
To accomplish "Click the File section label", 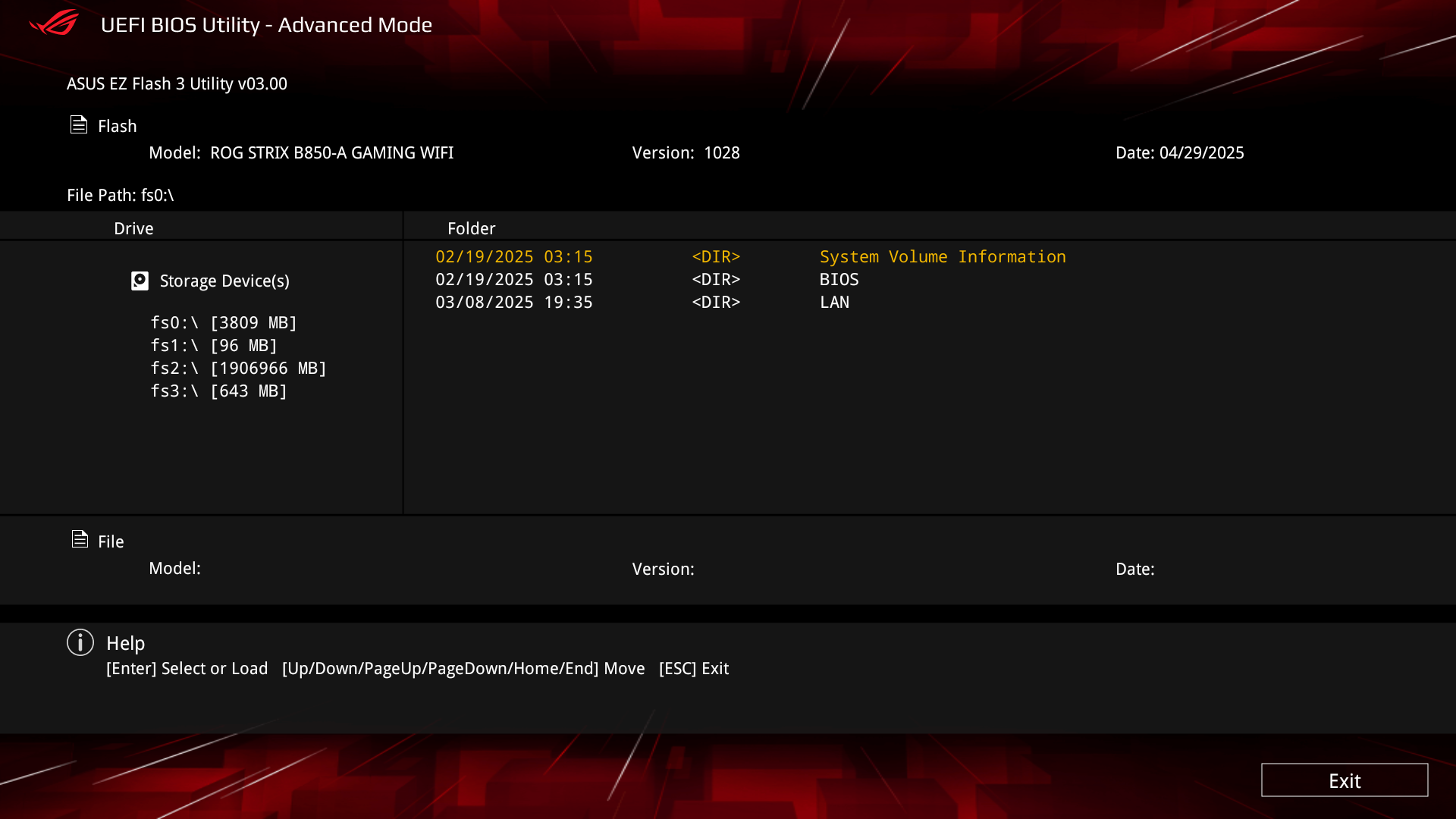I will coord(111,541).
